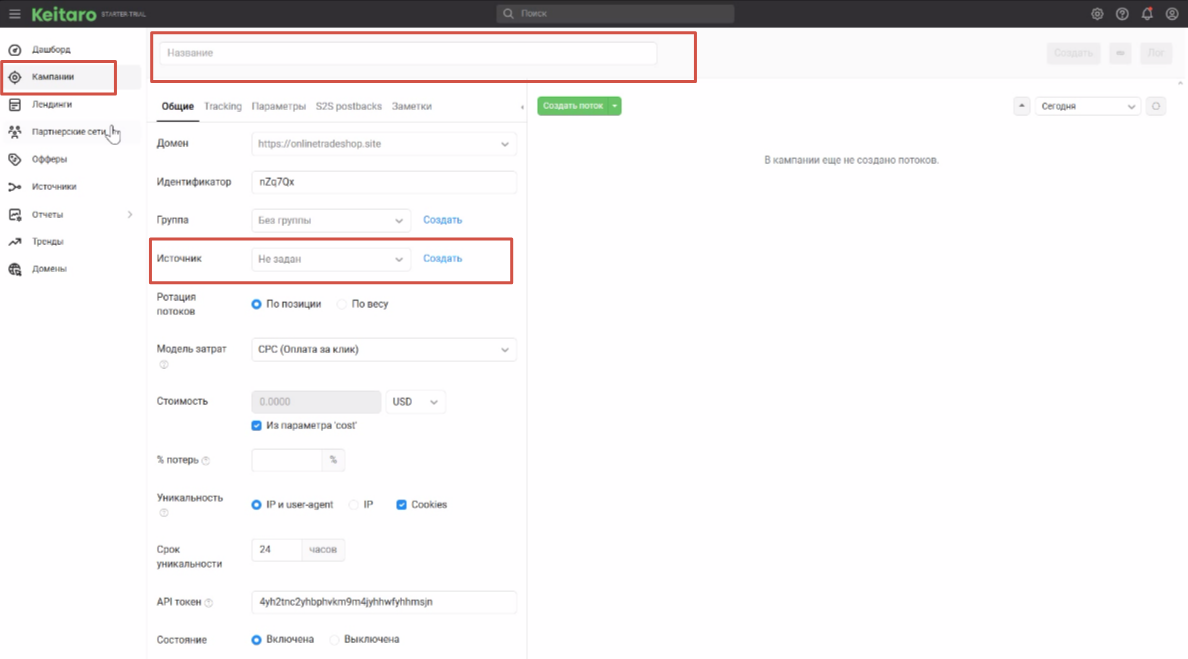Screen dimensions: 1188x659
Task: Open the Источник dropdown
Action: (x=330, y=259)
